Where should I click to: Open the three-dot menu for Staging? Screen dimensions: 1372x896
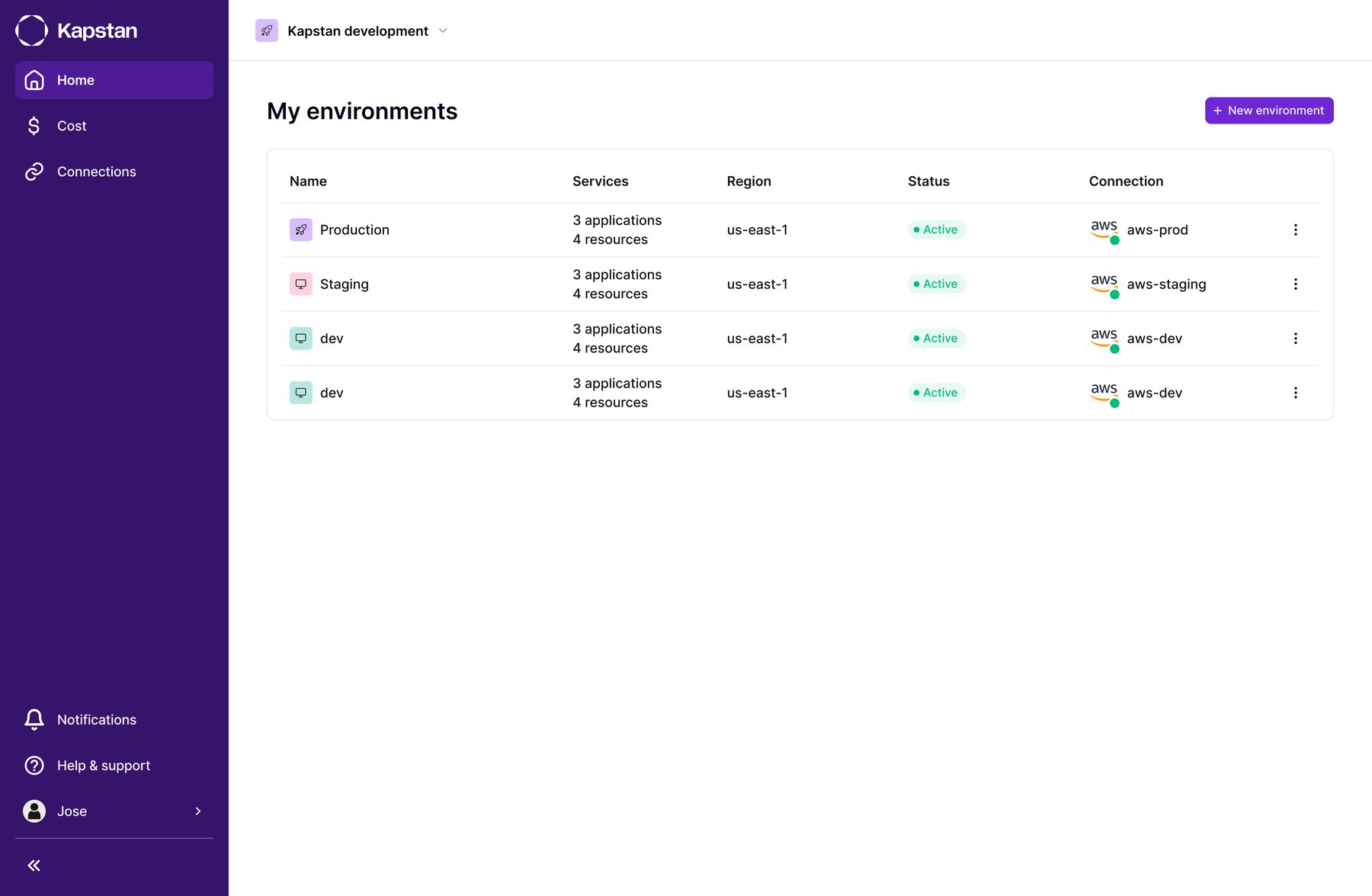[1295, 284]
